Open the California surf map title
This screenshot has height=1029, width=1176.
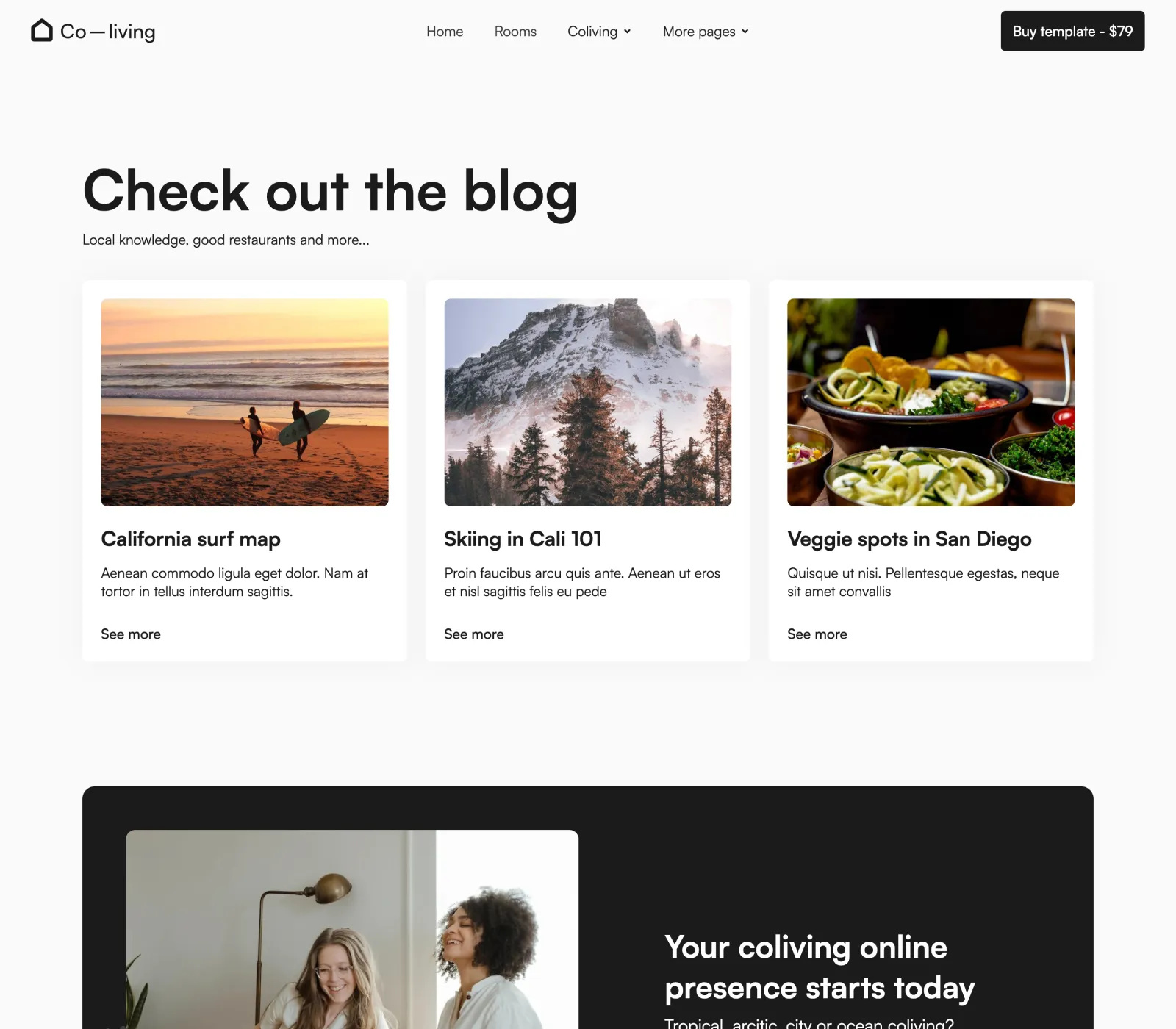[x=191, y=539]
